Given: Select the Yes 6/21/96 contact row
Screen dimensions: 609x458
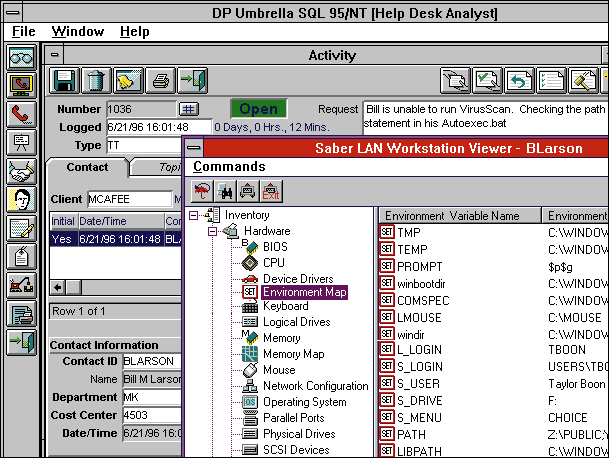Looking at the screenshot, I should (116, 239).
